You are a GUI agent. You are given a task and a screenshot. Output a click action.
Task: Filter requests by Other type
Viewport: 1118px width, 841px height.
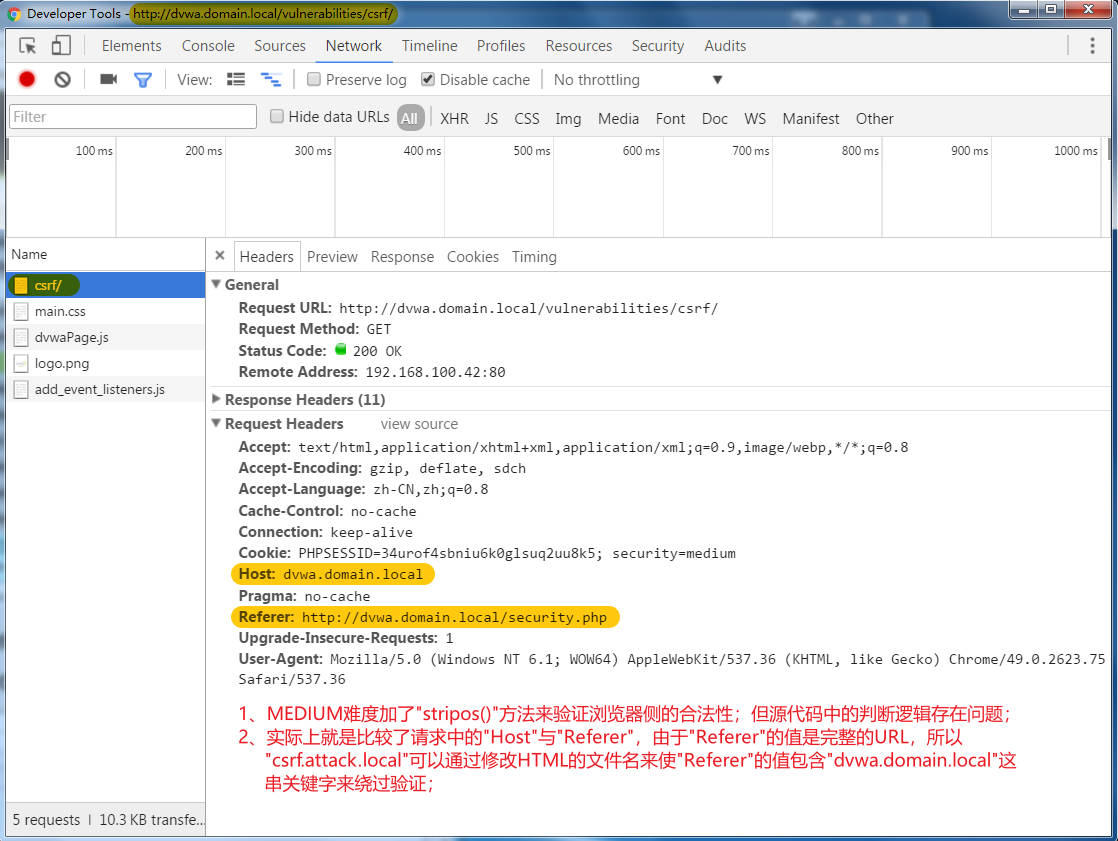click(874, 118)
